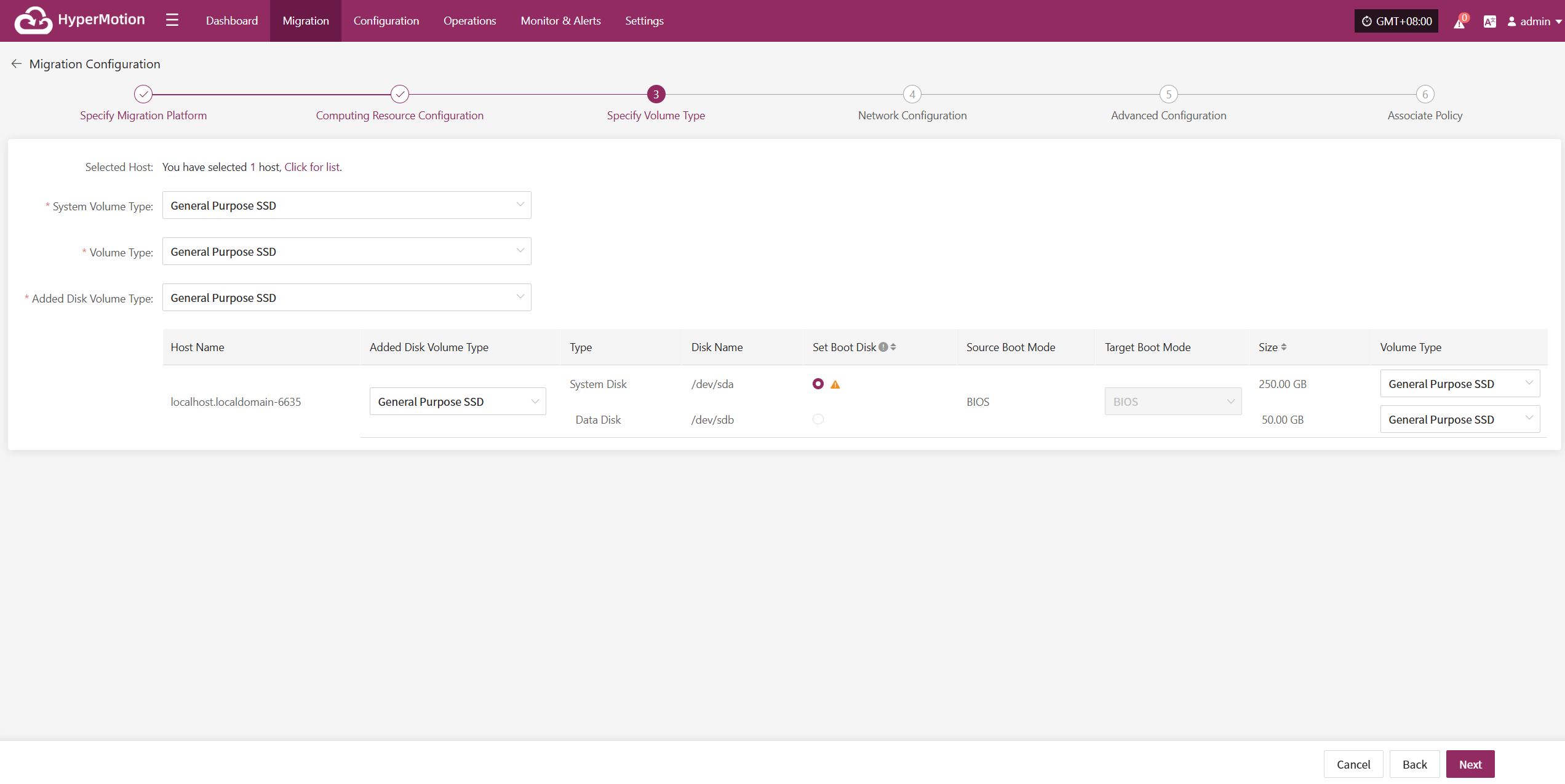Click the Computing Resource Configuration step label
This screenshot has height=784, width=1565.
pyautogui.click(x=400, y=116)
